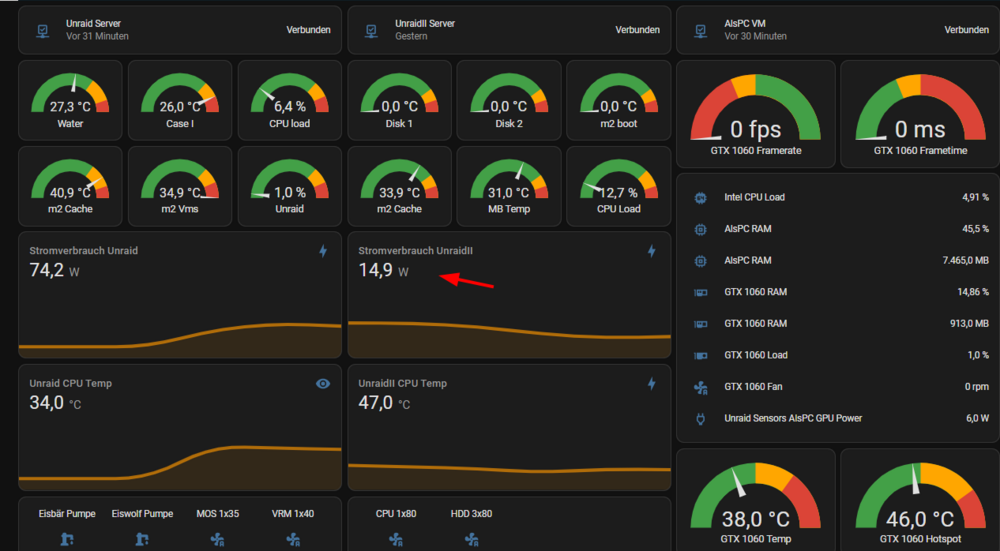The image size is (1000, 551).
Task: Click the Eiswolf Pumpe pump icon
Action: (142, 540)
